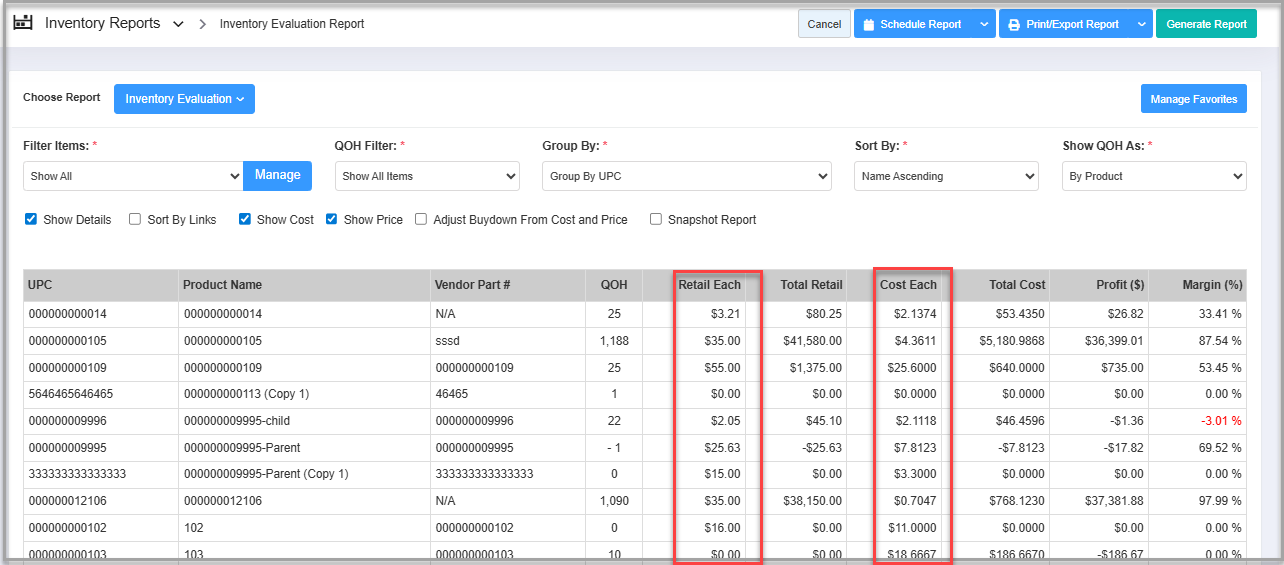The width and height of the screenshot is (1284, 565).
Task: Open the Choose Report Inventory Evaluation menu
Action: tap(184, 99)
